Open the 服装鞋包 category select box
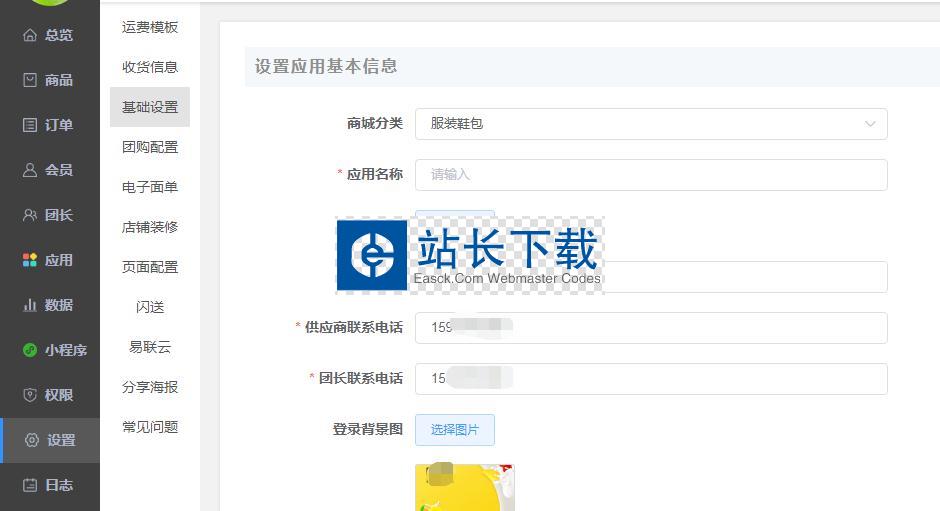940x511 pixels. click(x=640, y=124)
